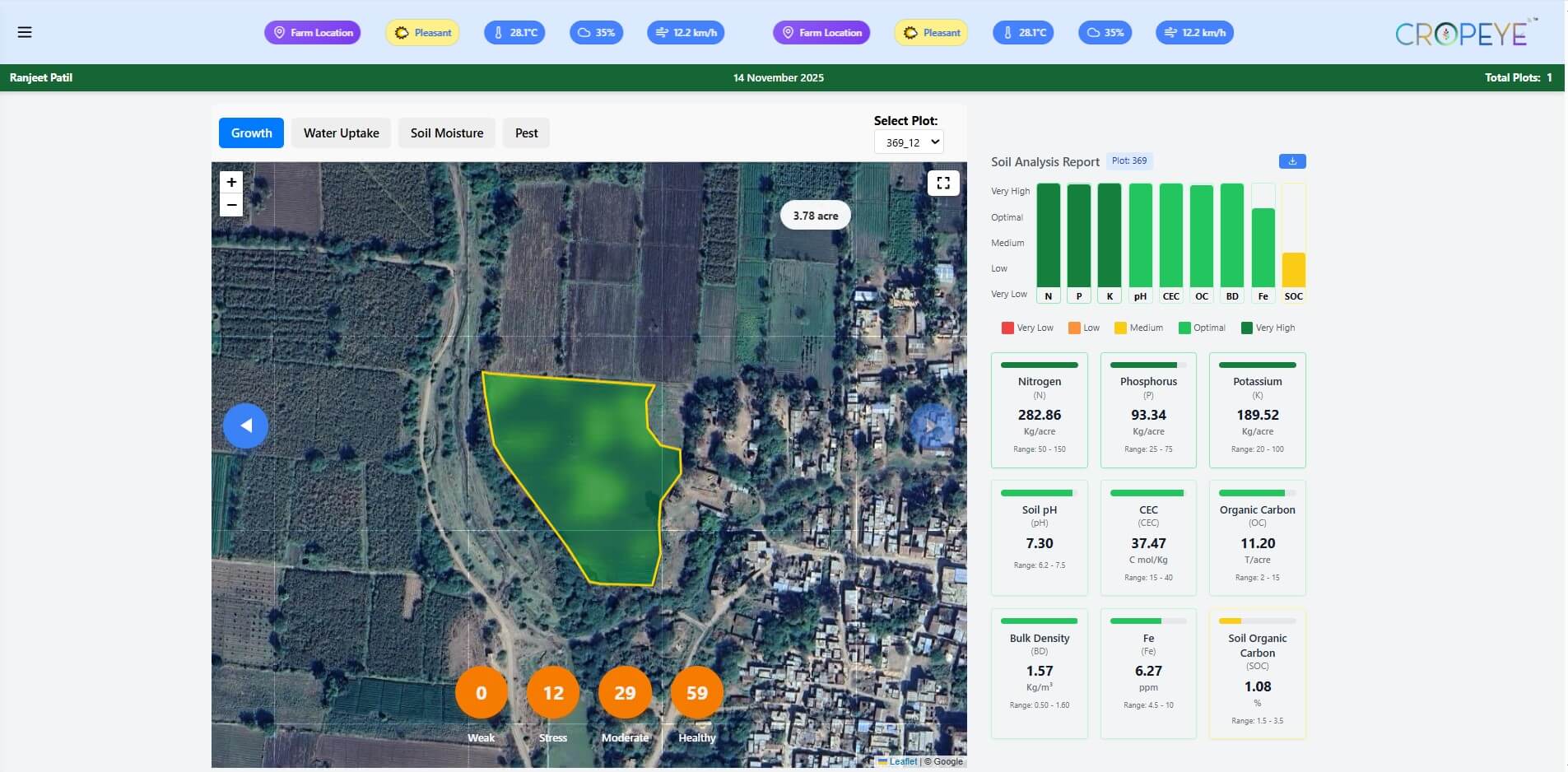Open the Nitrogen soil card
This screenshot has width=1568, height=772.
point(1039,410)
